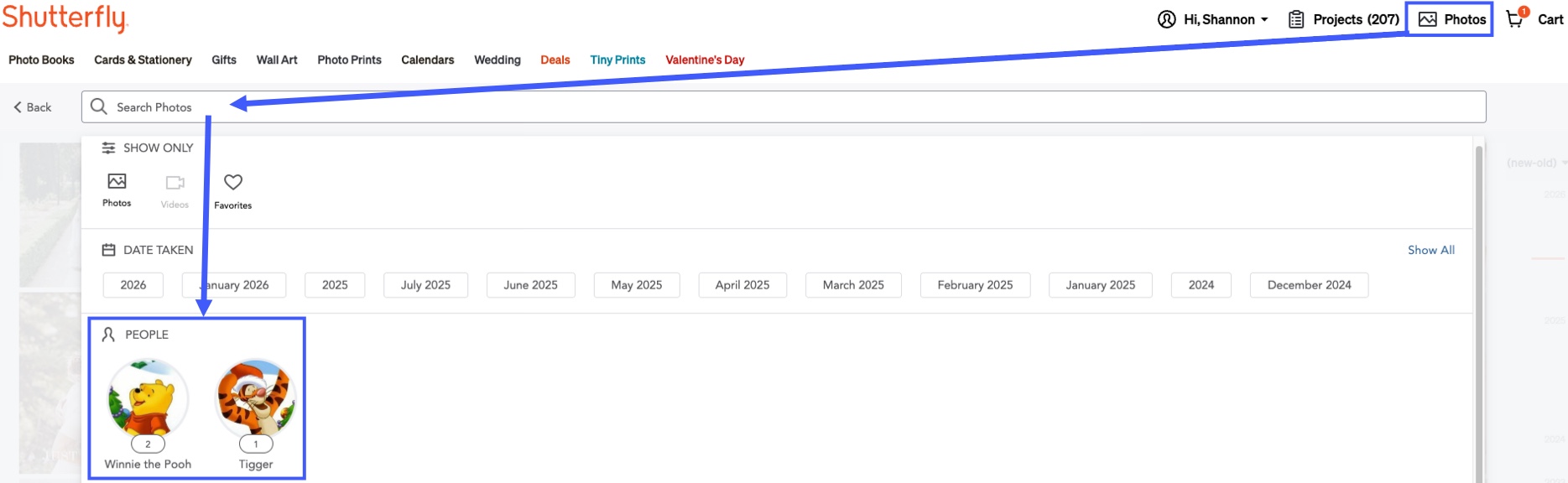This screenshot has width=1568, height=483.
Task: Filter by date 2026
Action: click(133, 285)
